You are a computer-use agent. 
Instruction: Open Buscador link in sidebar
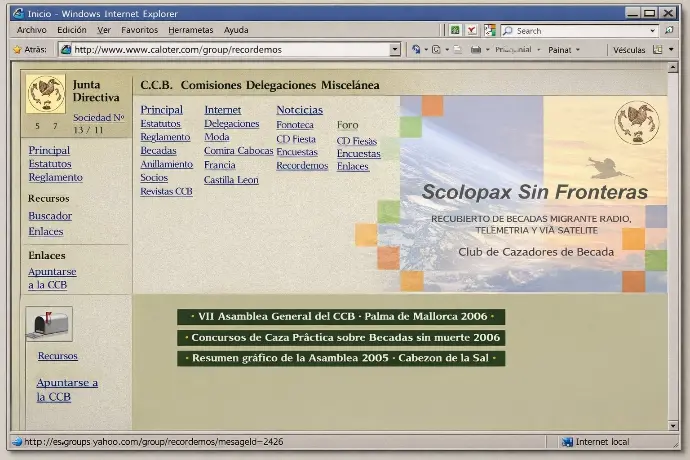pos(50,216)
